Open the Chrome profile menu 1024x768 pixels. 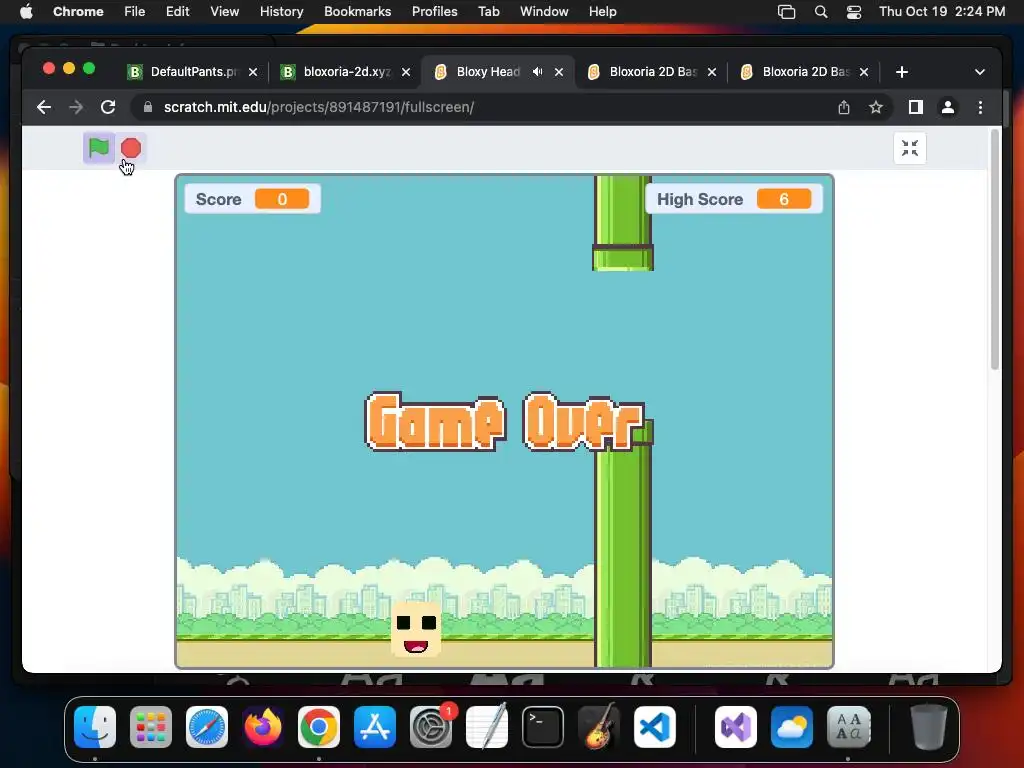(x=948, y=107)
